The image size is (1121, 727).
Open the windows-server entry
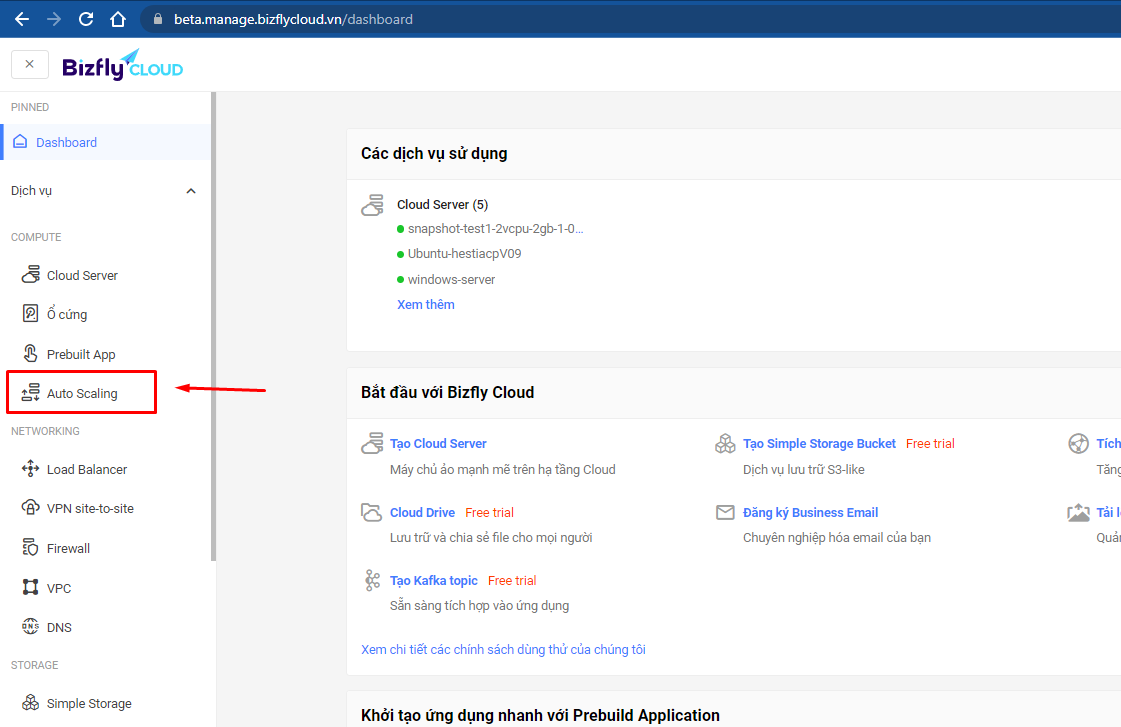pos(451,280)
